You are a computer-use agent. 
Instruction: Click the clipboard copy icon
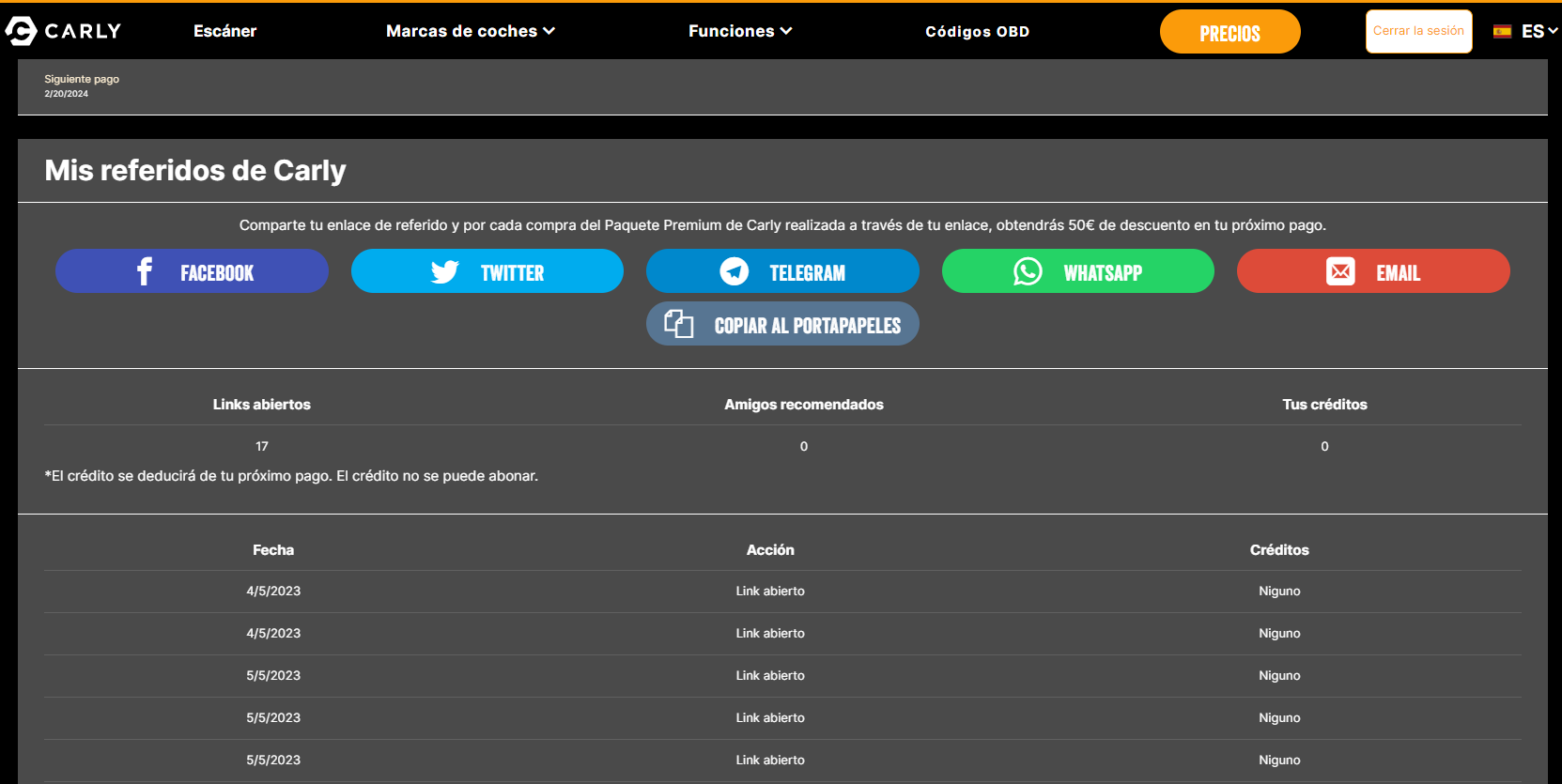(679, 324)
